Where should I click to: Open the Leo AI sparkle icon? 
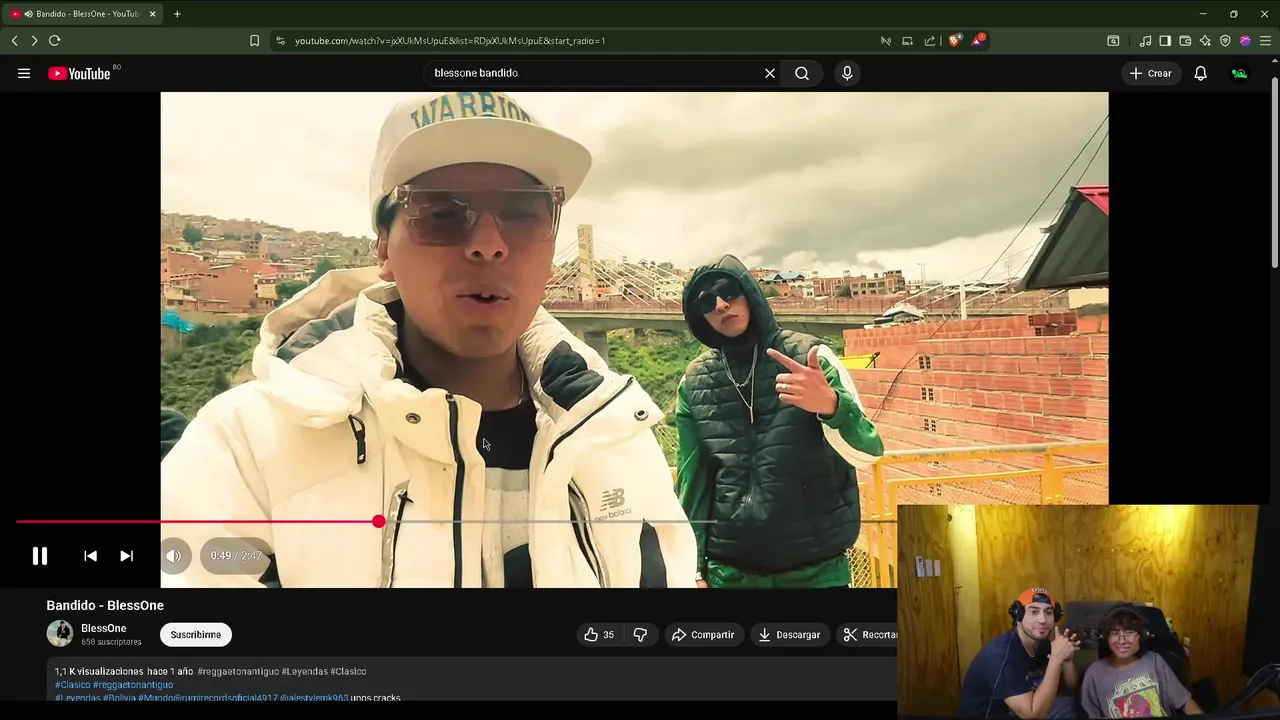[1206, 41]
